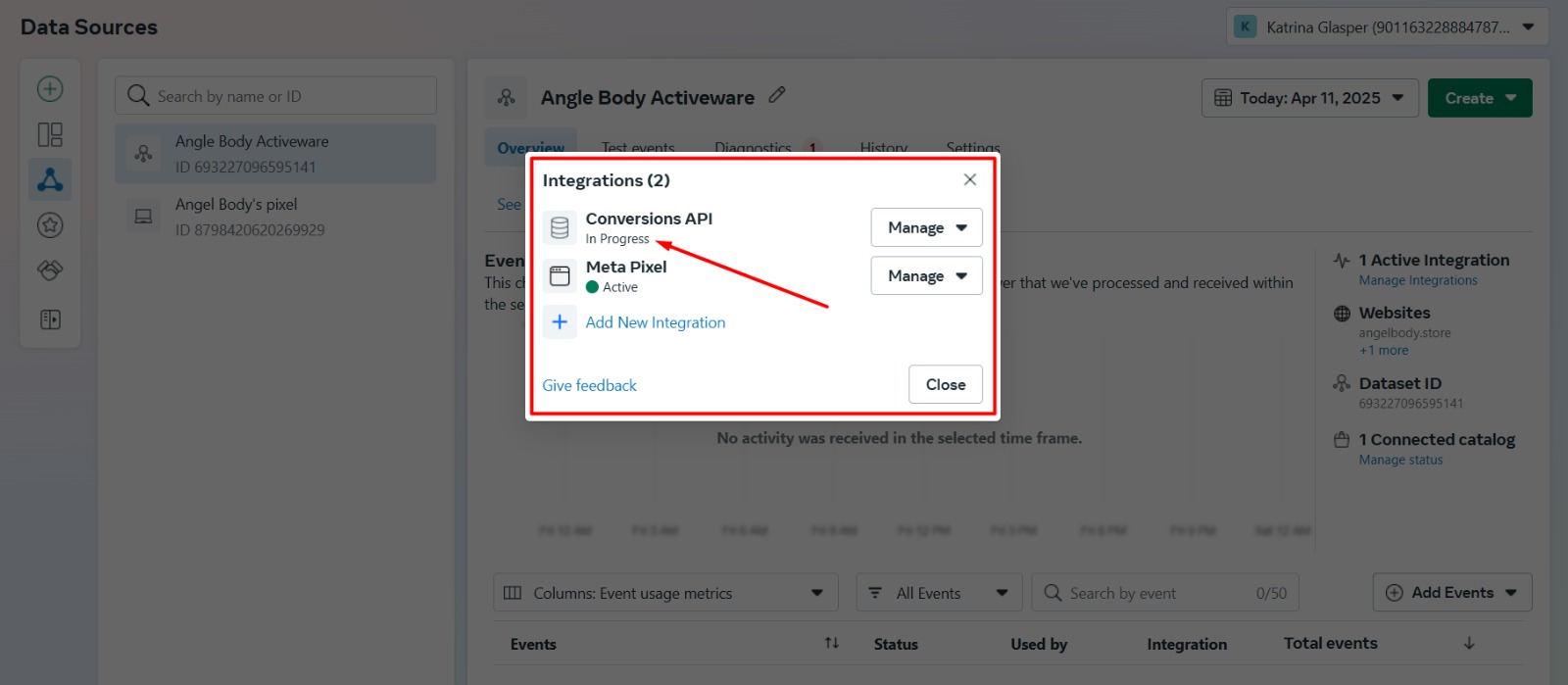1568x685 pixels.
Task: Expand the green Create dropdown
Action: click(x=1480, y=98)
